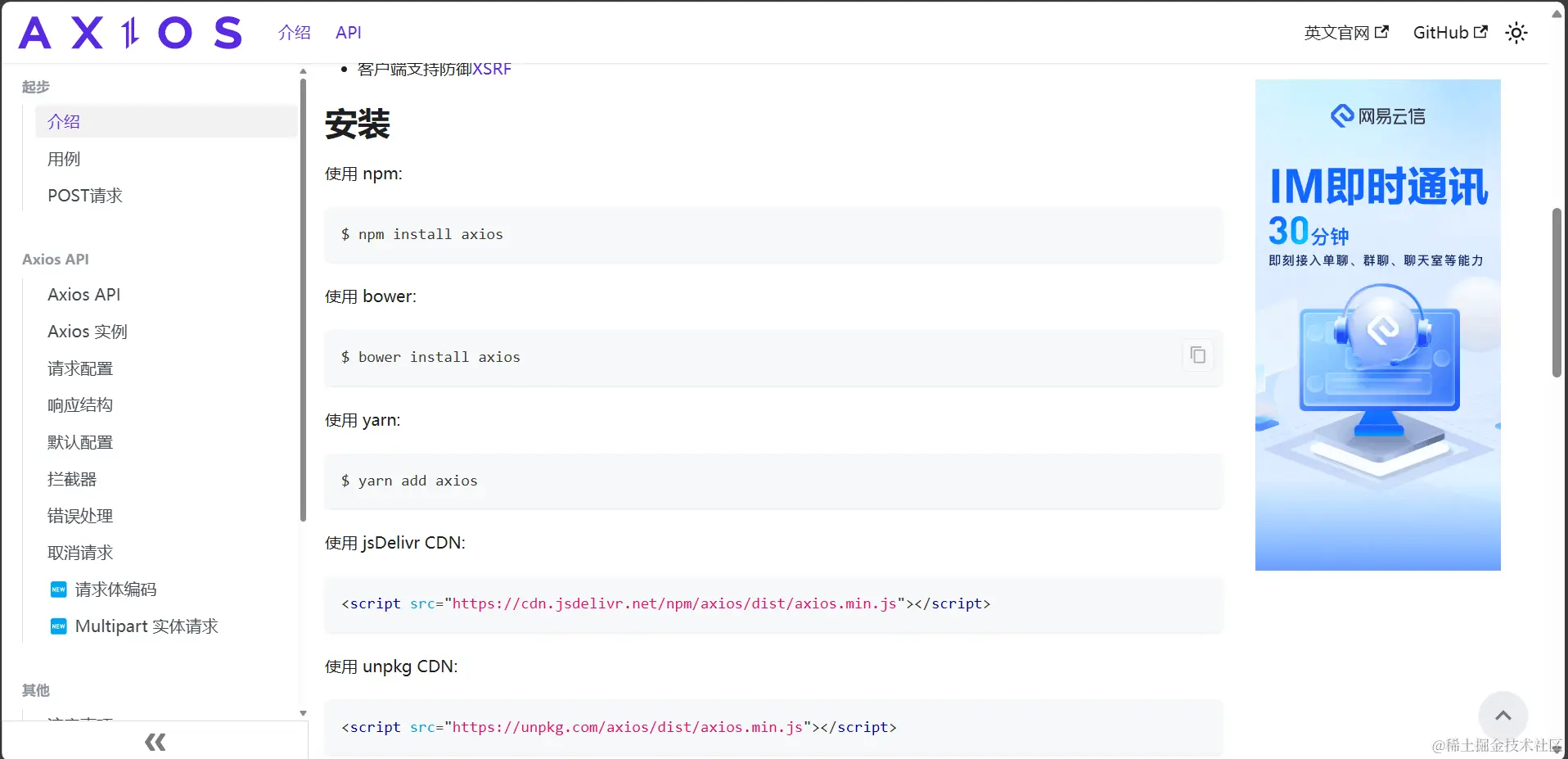Screen dimensions: 1568x759
Task: Click the 使用 npm: label text
Action: pos(363,174)
